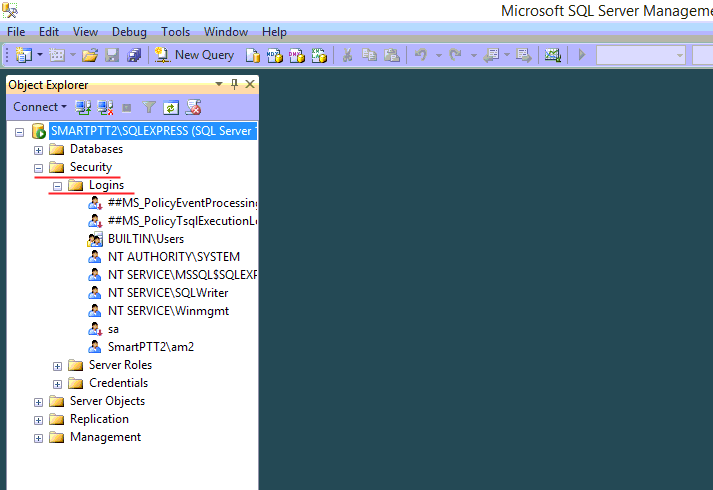Image resolution: width=713 pixels, height=490 pixels.
Task: Select the ##MS_PolicyTsqlExecution login
Action: click(182, 221)
